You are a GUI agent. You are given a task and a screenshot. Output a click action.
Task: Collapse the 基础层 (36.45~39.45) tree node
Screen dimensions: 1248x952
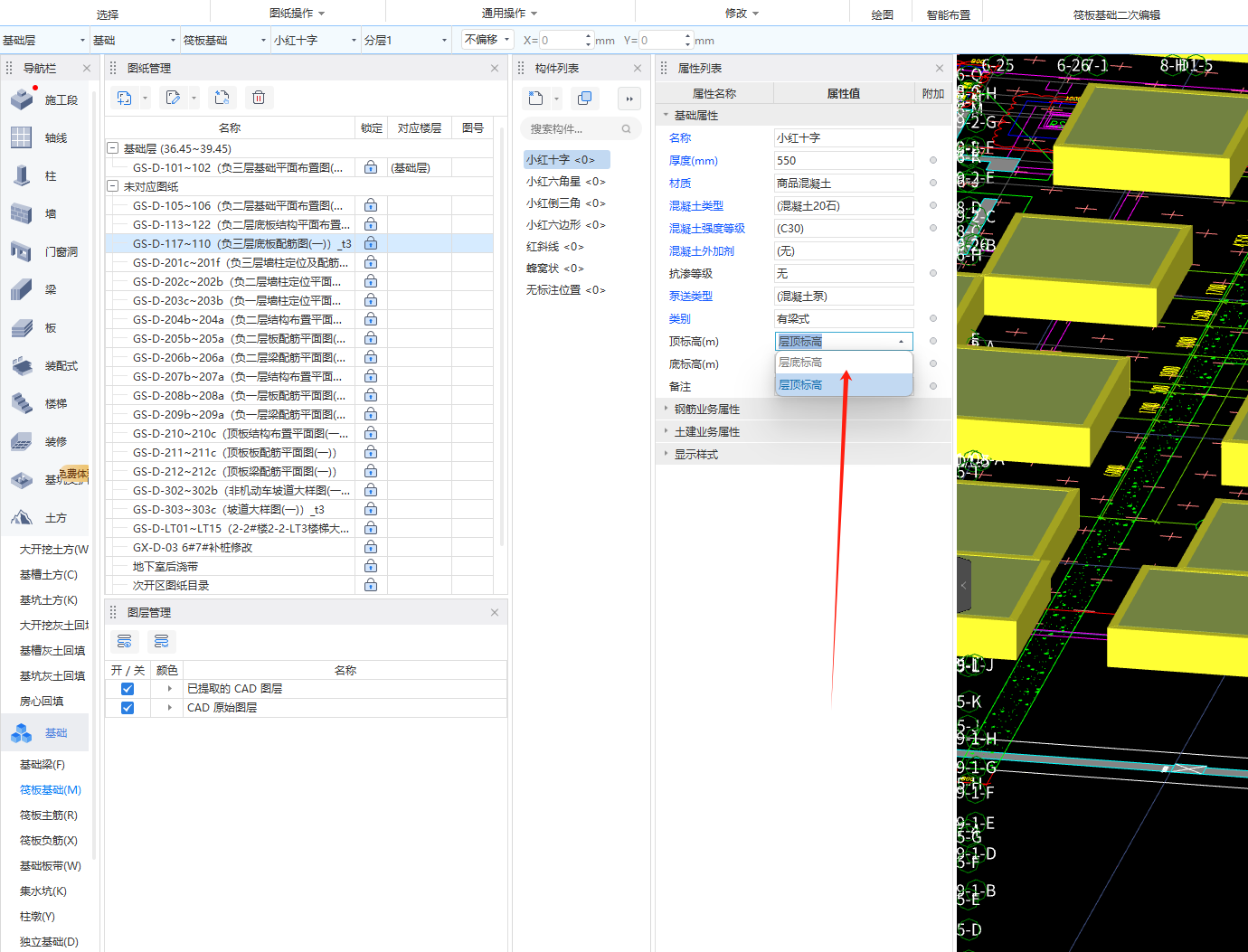pyautogui.click(x=113, y=148)
